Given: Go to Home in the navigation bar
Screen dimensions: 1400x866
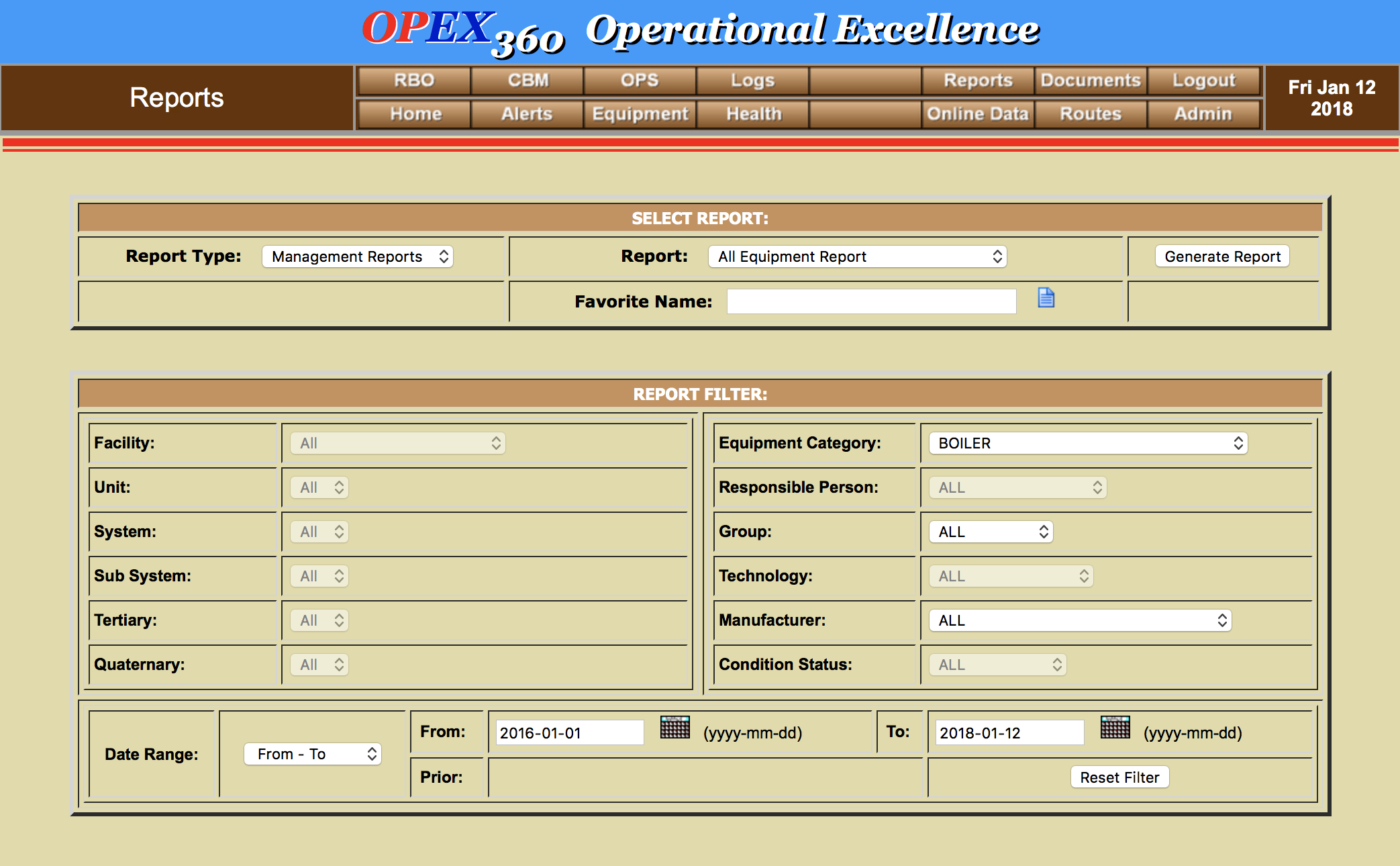Looking at the screenshot, I should pos(414,114).
